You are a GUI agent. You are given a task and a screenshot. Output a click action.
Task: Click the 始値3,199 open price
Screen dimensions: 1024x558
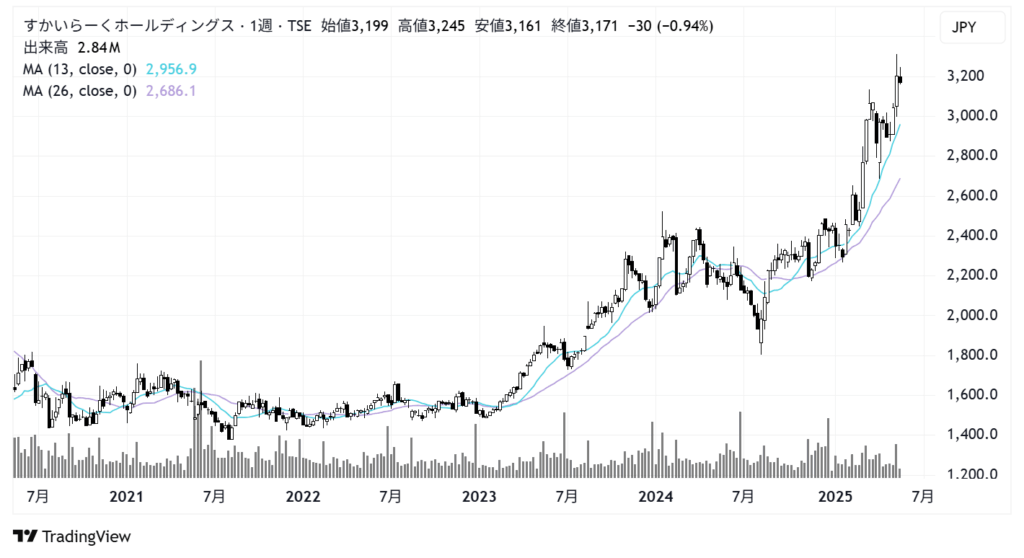pos(355,26)
